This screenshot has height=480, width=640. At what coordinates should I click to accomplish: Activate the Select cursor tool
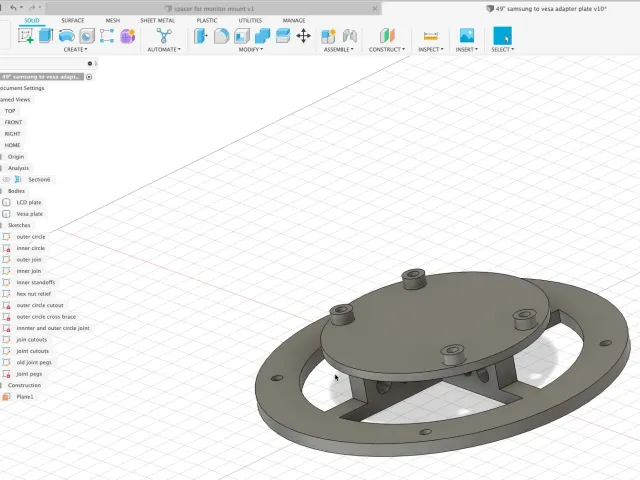(x=502, y=36)
